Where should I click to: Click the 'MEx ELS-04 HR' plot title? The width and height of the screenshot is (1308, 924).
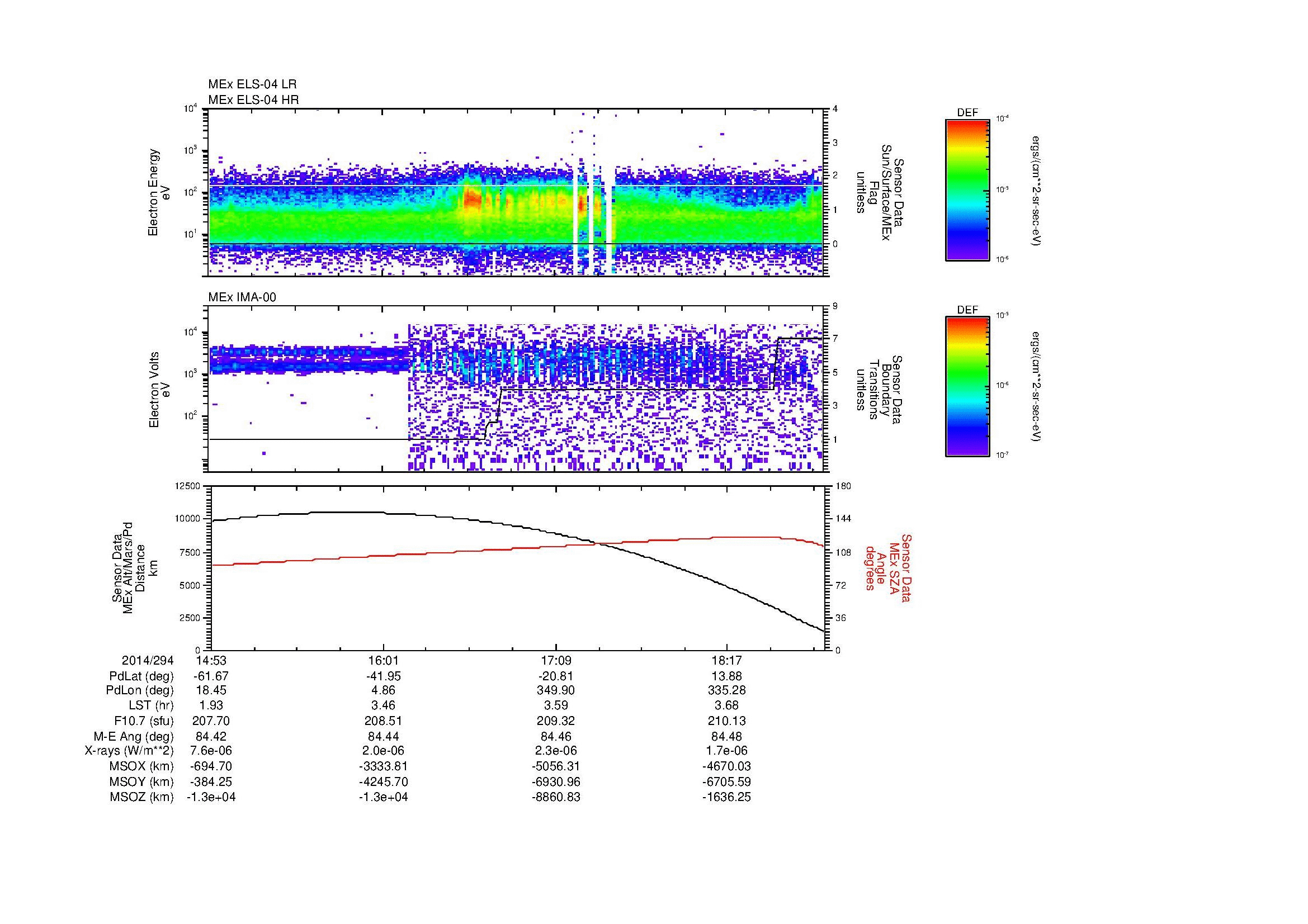253,100
